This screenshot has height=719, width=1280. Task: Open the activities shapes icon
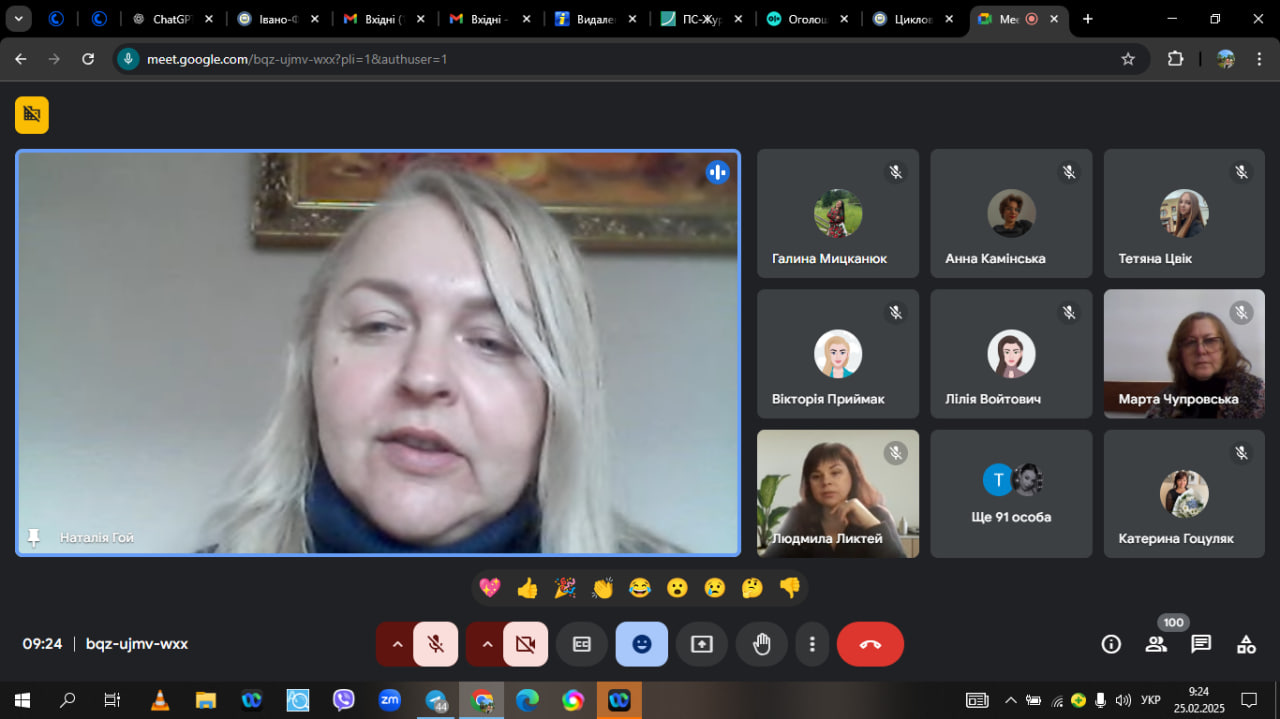click(1246, 644)
